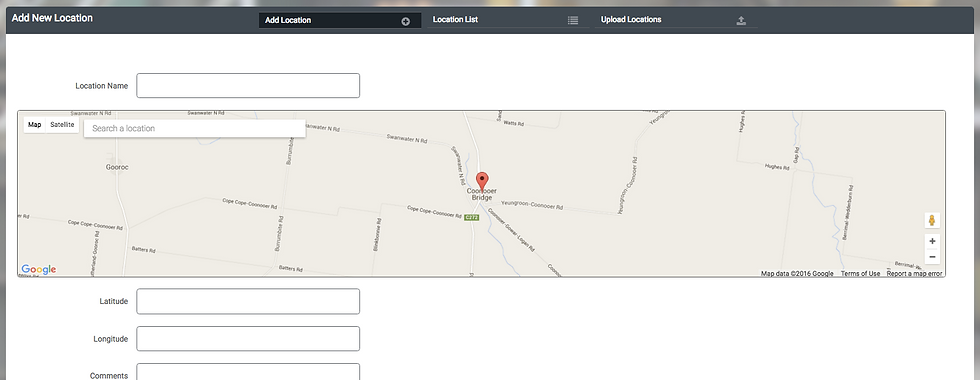Click the Street View pegman icon
The width and height of the screenshot is (980, 380).
(932, 220)
